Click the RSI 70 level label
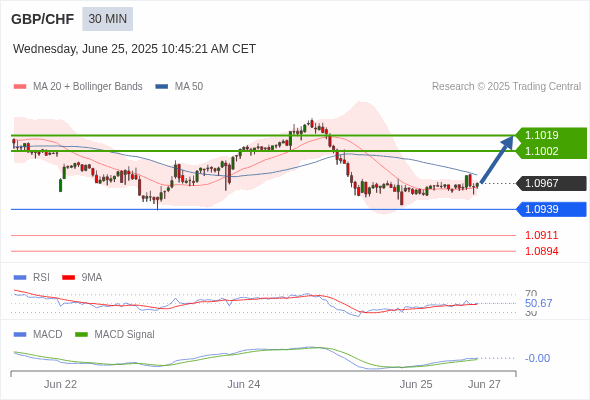 (531, 293)
